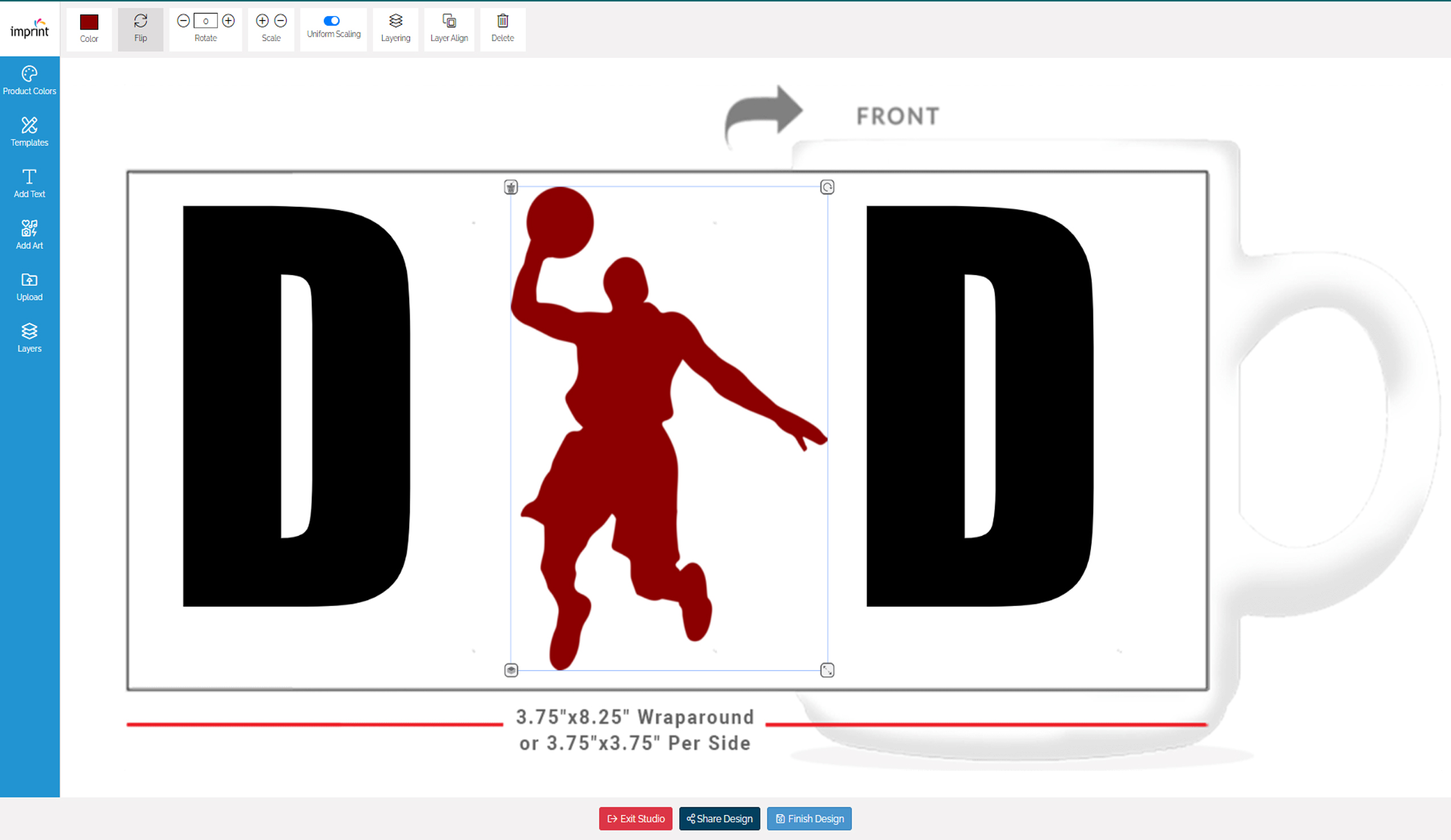Click the Share Design button

click(x=719, y=818)
